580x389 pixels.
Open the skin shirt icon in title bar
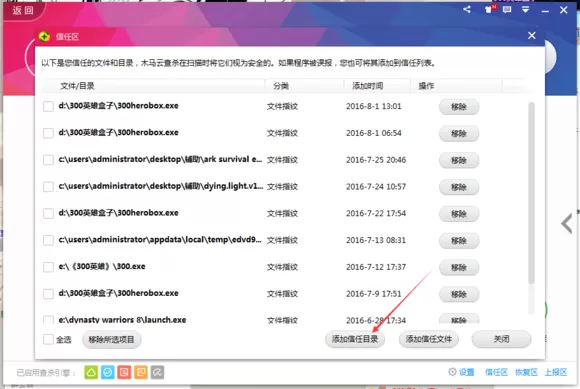click(489, 10)
